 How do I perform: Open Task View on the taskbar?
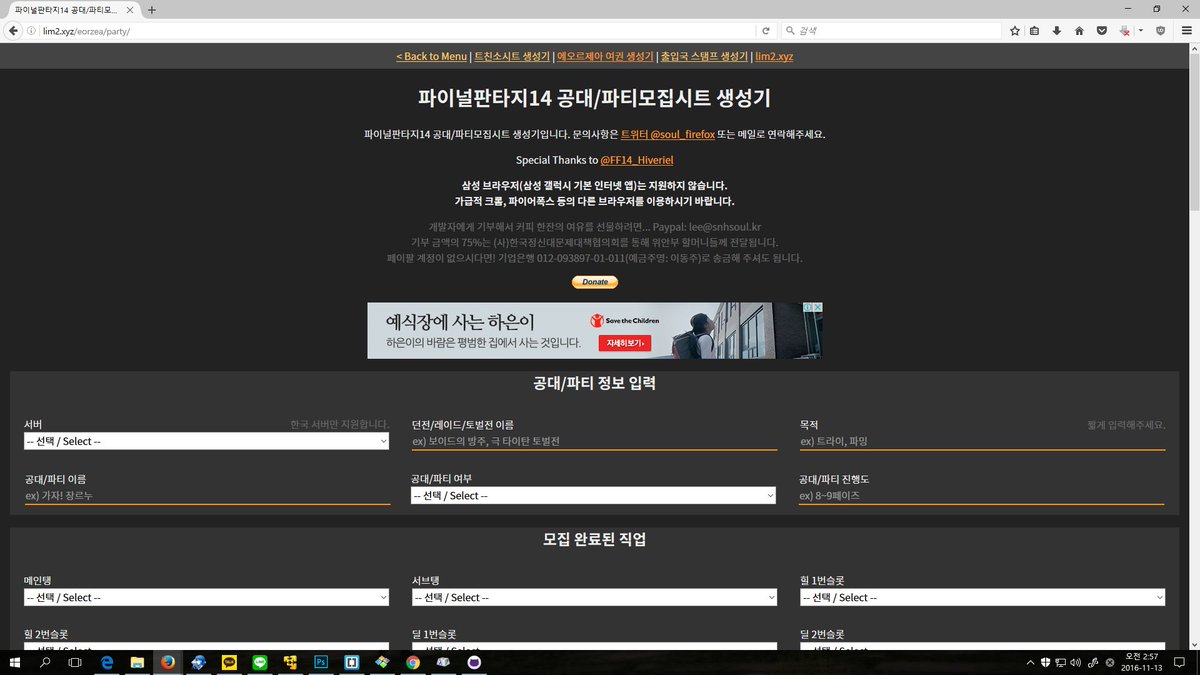click(74, 662)
